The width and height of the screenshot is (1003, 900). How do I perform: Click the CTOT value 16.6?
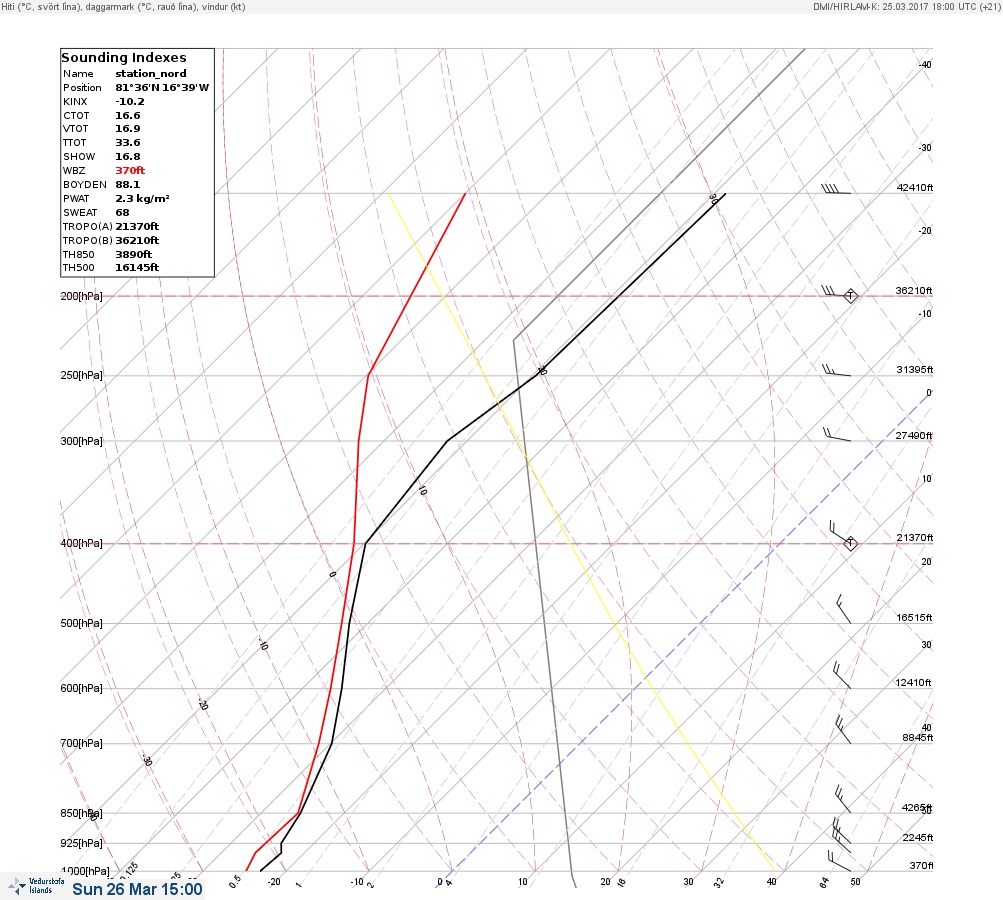tap(128, 116)
